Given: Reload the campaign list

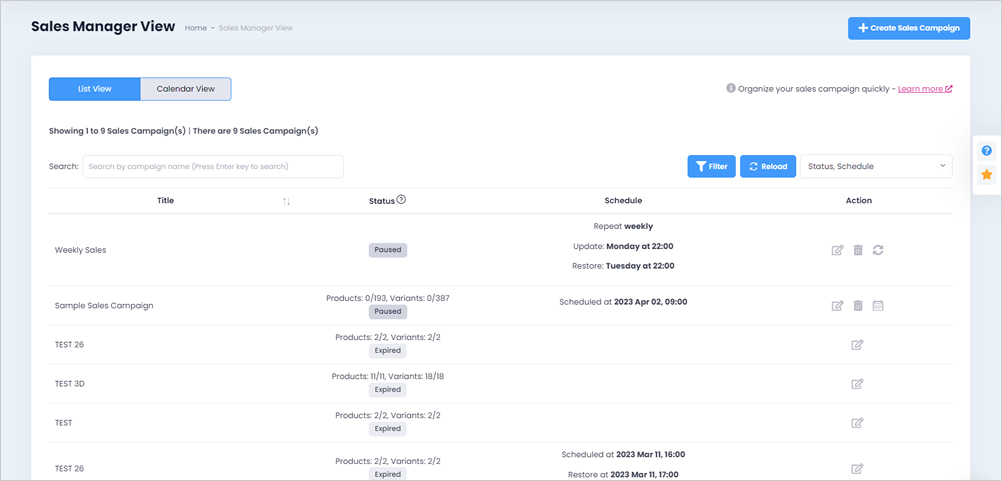Looking at the screenshot, I should pos(768,166).
